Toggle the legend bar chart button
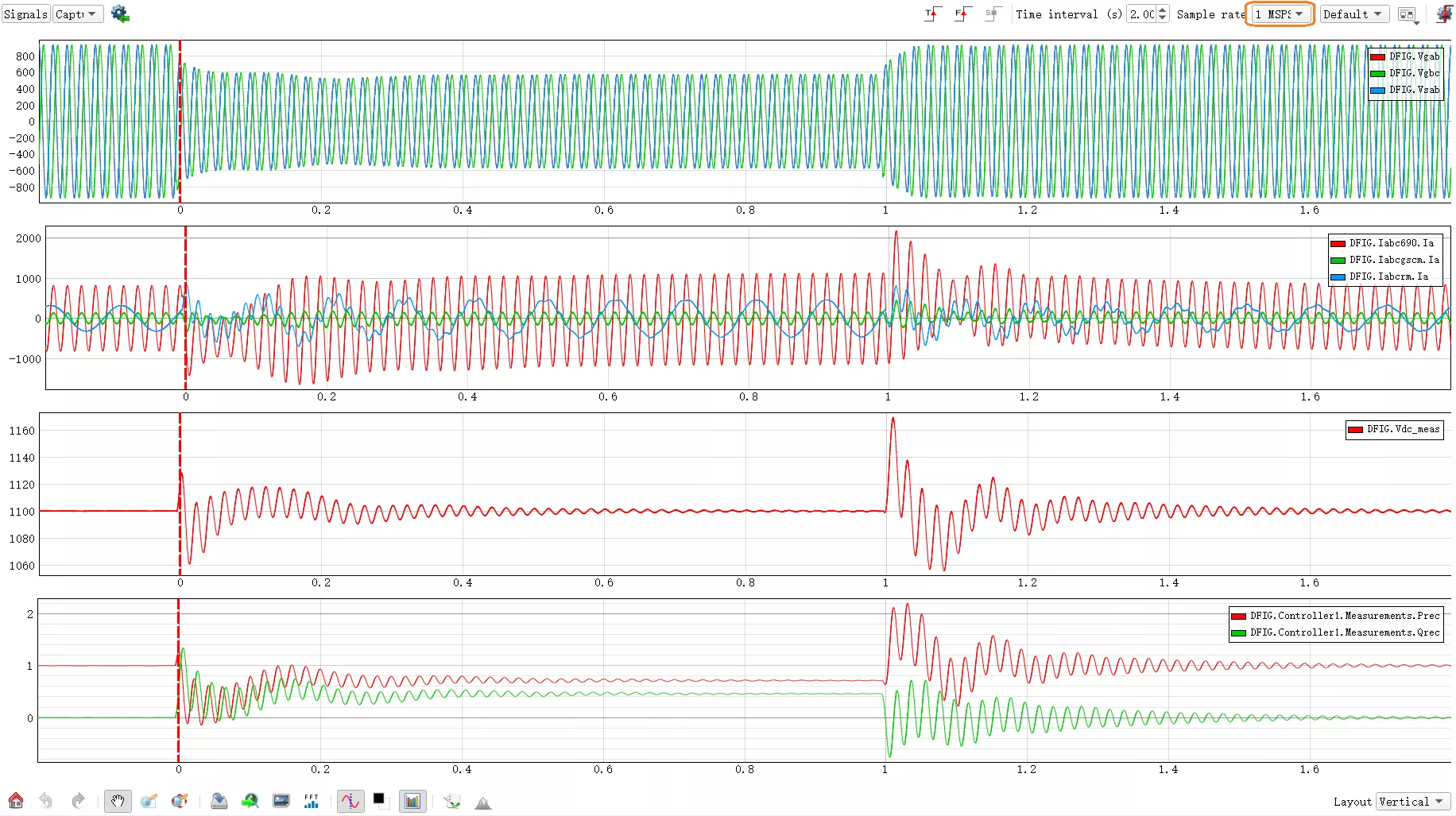Screen dimensions: 1456x816 (412, 801)
